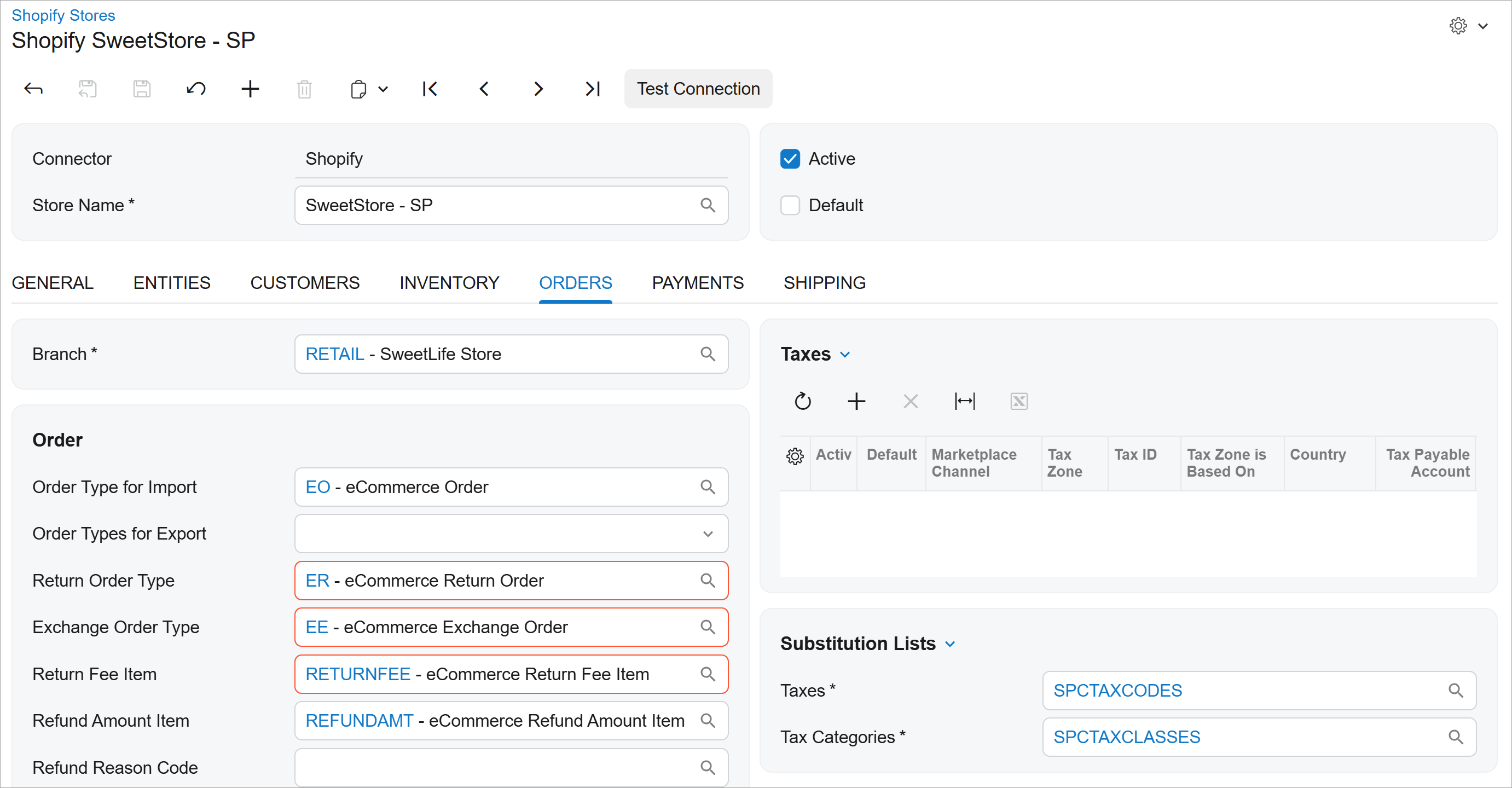Click the Store Name lookup magnifier
1512x788 pixels.
pos(707,205)
